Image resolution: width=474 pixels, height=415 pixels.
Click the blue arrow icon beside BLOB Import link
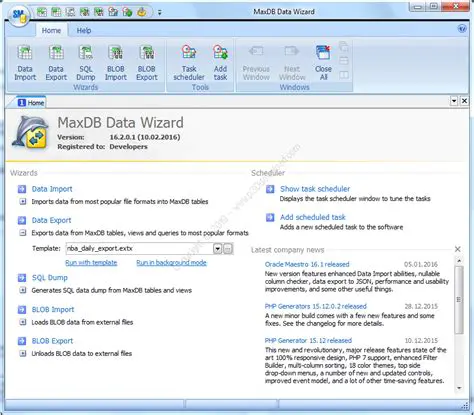22,310
